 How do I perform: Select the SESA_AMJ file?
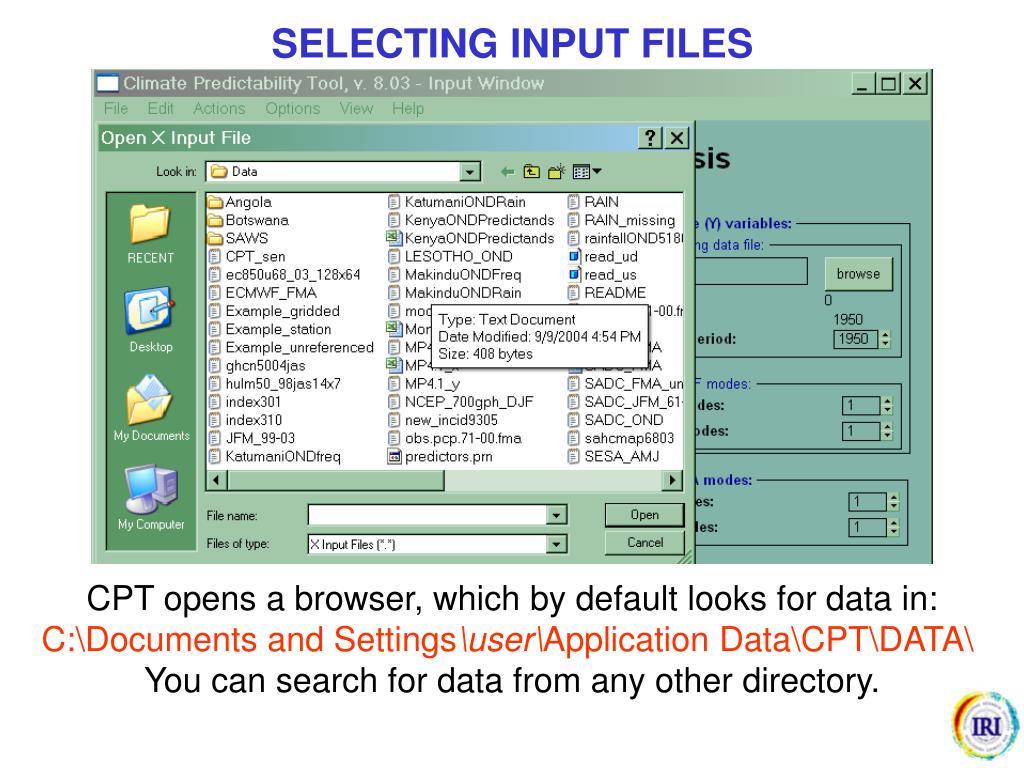614,457
